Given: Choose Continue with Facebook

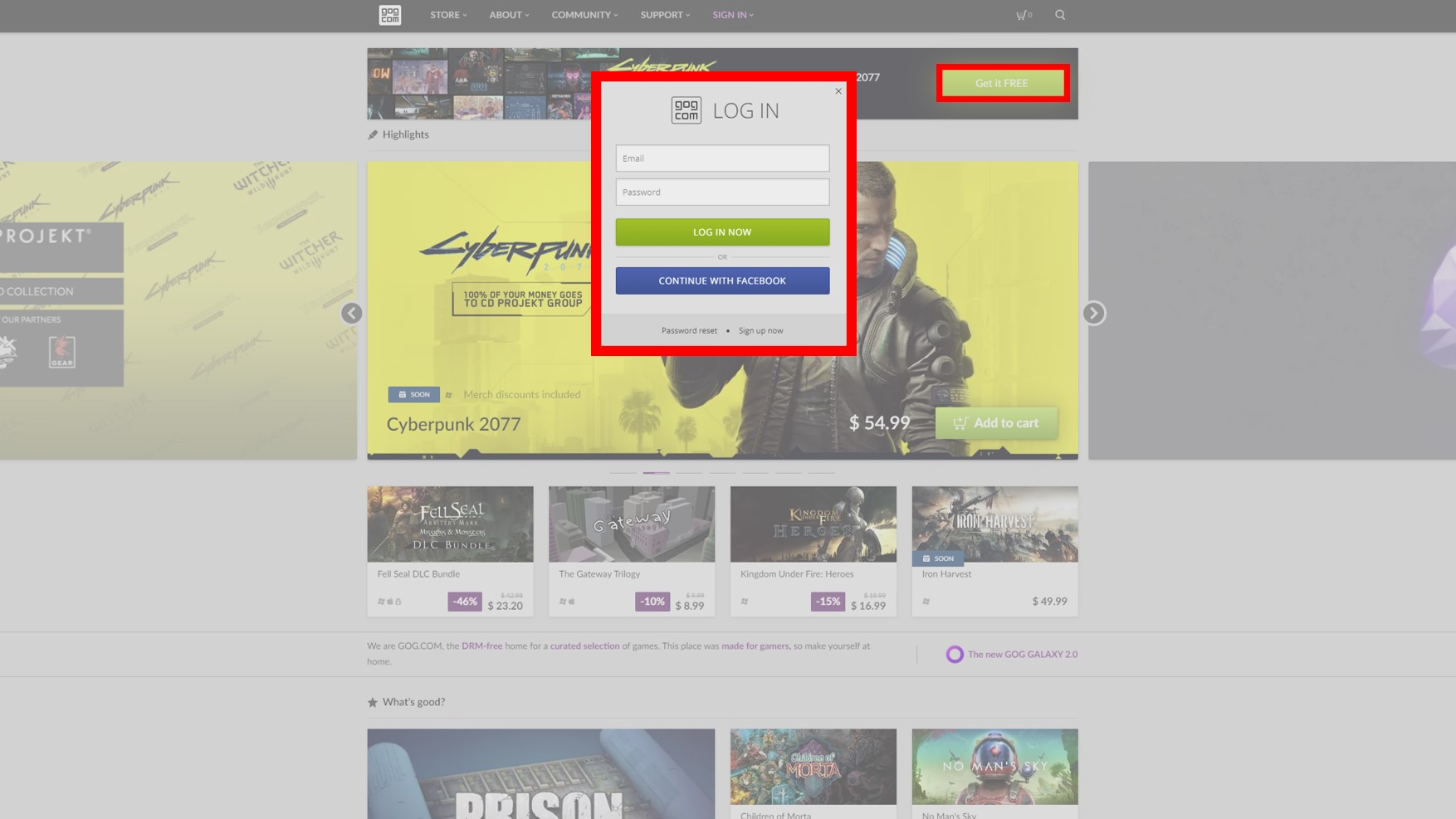Looking at the screenshot, I should pyautogui.click(x=722, y=280).
